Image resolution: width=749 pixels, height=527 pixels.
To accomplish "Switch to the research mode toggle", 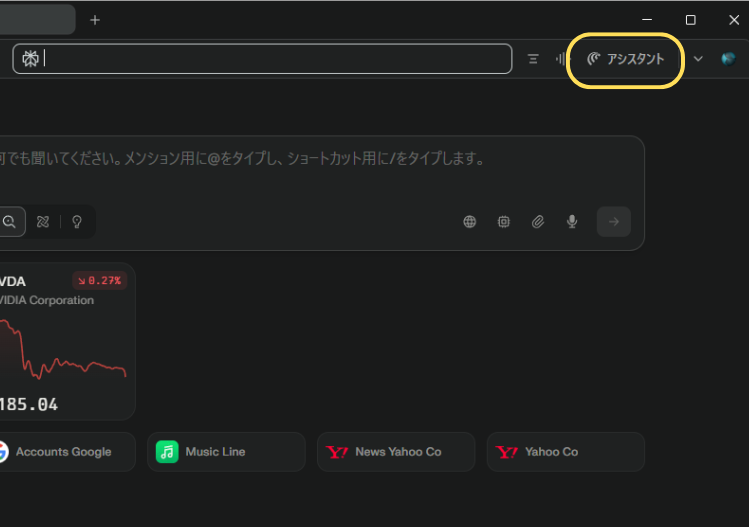I will point(42,222).
